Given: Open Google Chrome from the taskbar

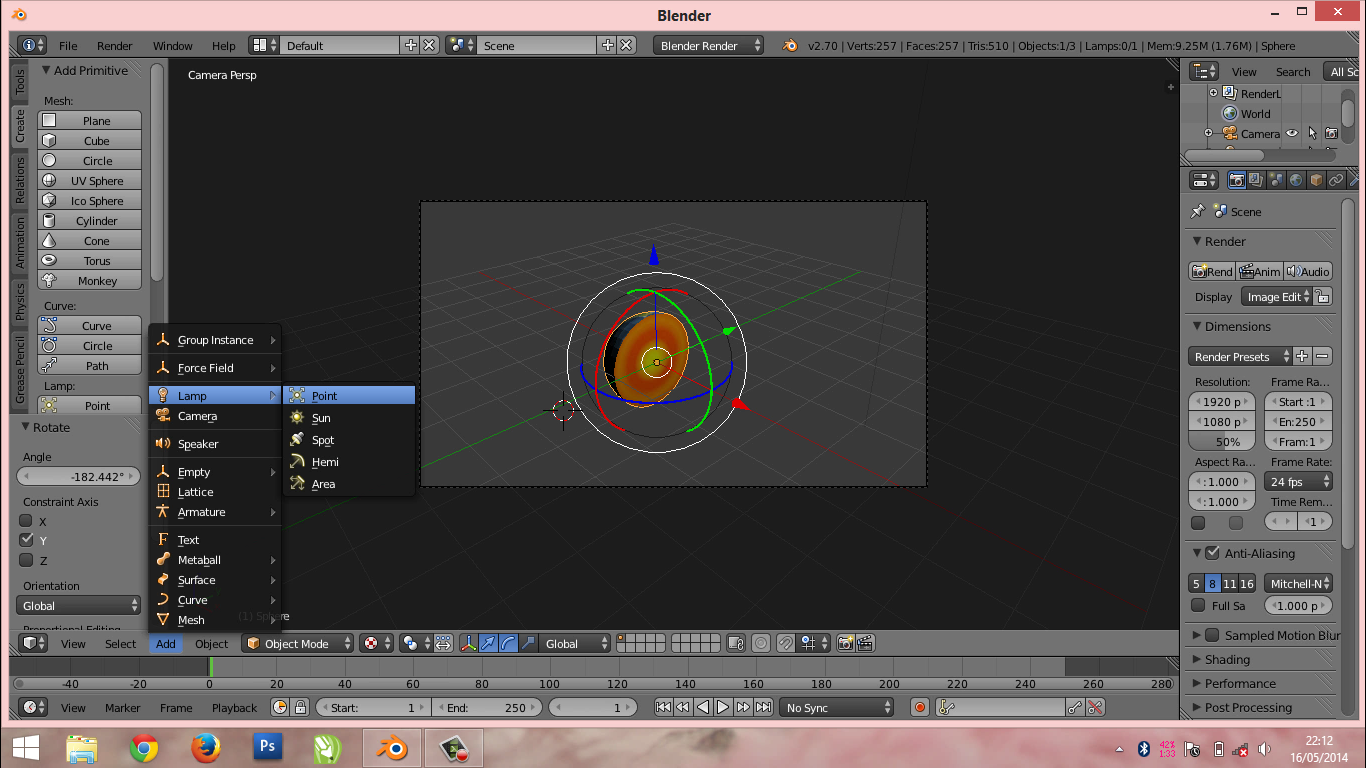Looking at the screenshot, I should 144,747.
